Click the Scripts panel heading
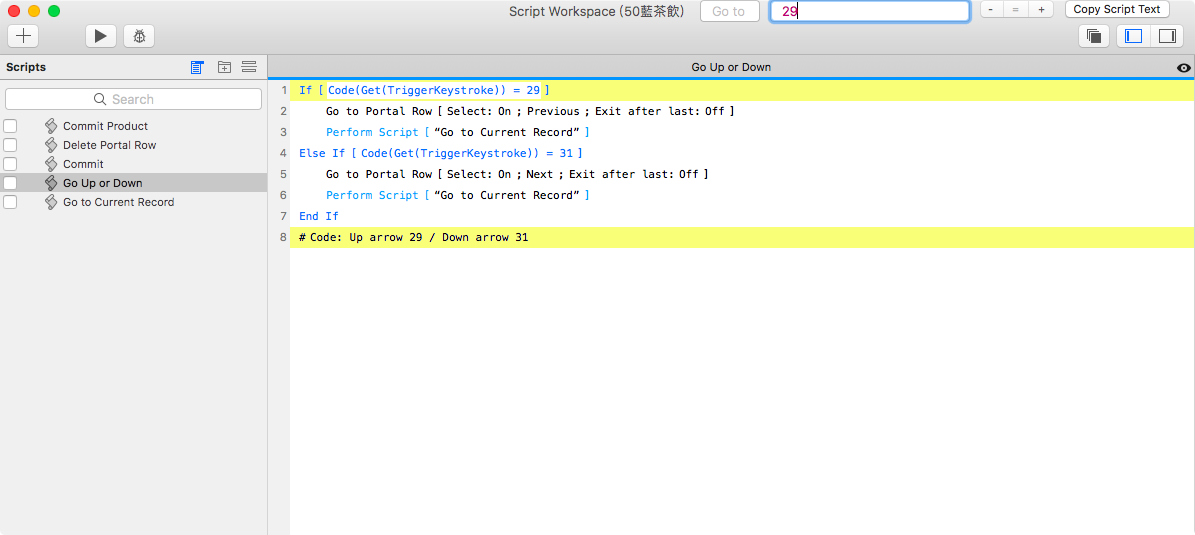Viewport: 1195px width, 535px height. tap(26, 67)
